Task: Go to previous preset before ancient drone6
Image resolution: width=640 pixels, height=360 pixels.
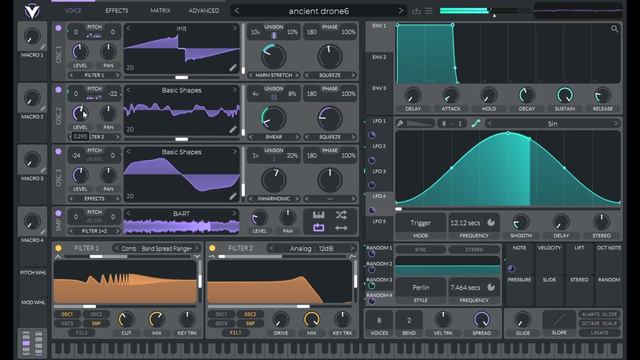Action: tap(237, 11)
